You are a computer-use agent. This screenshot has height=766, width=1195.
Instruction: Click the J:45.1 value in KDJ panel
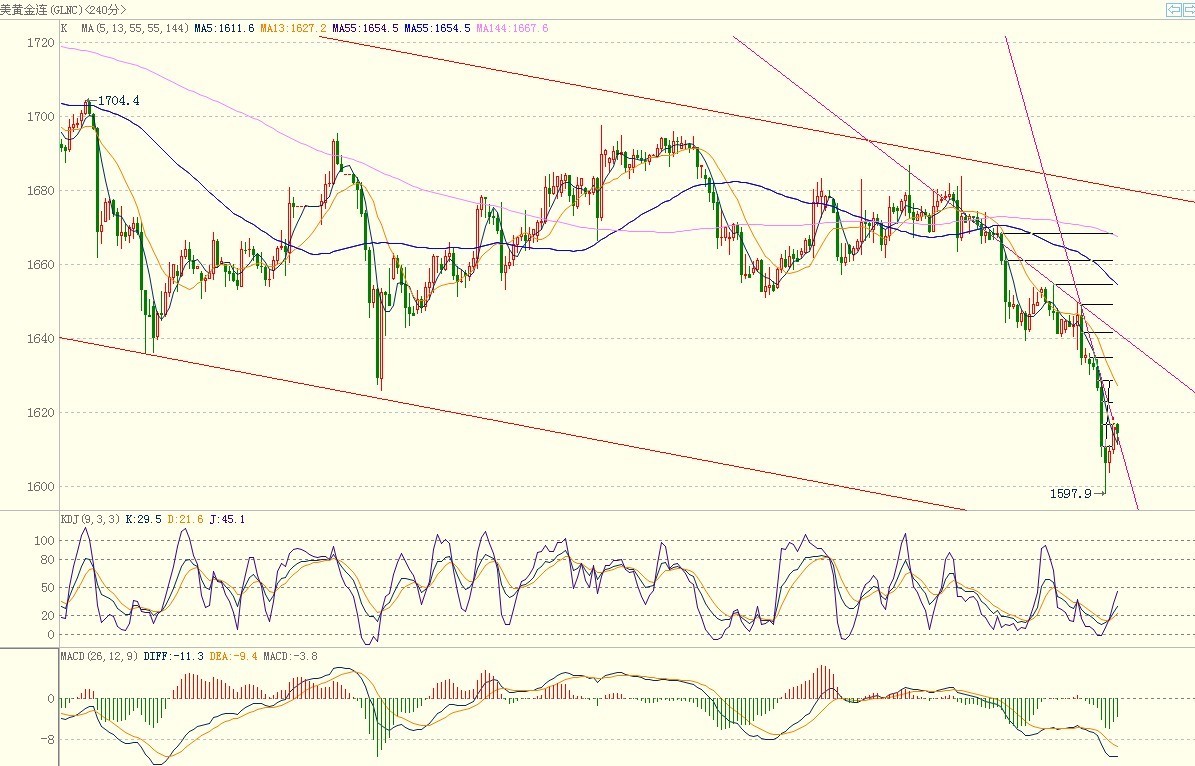click(x=227, y=519)
